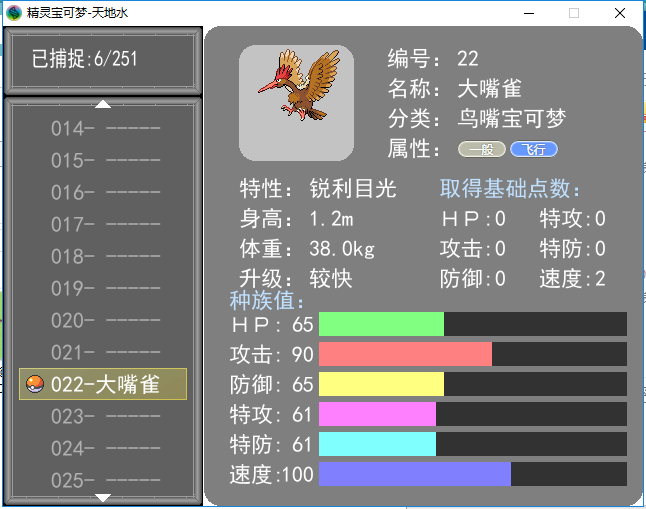This screenshot has height=509, width=646.
Task: Select list entry 015
Action: (x=105, y=160)
